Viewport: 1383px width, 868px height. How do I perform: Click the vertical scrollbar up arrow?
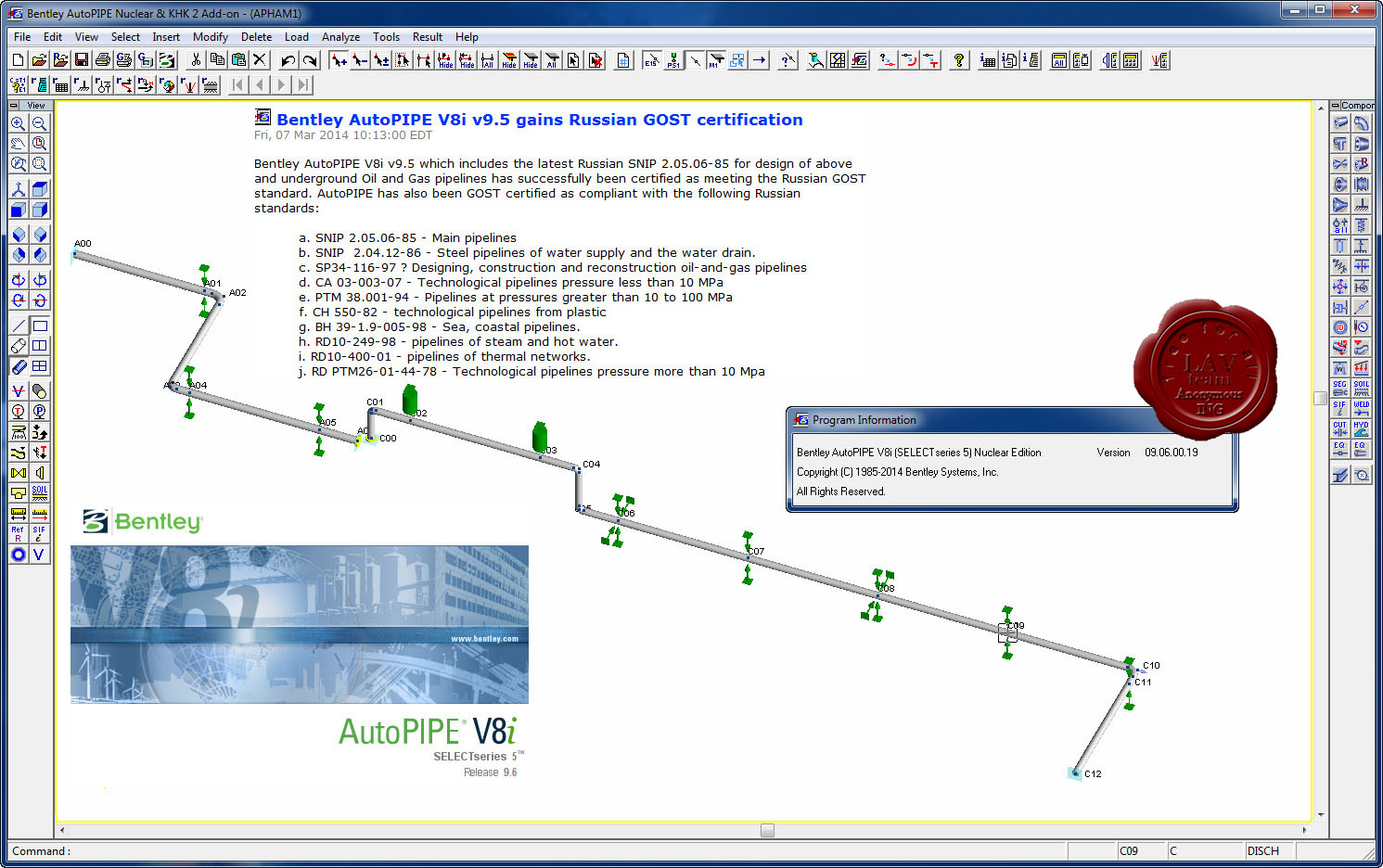coord(1321,108)
